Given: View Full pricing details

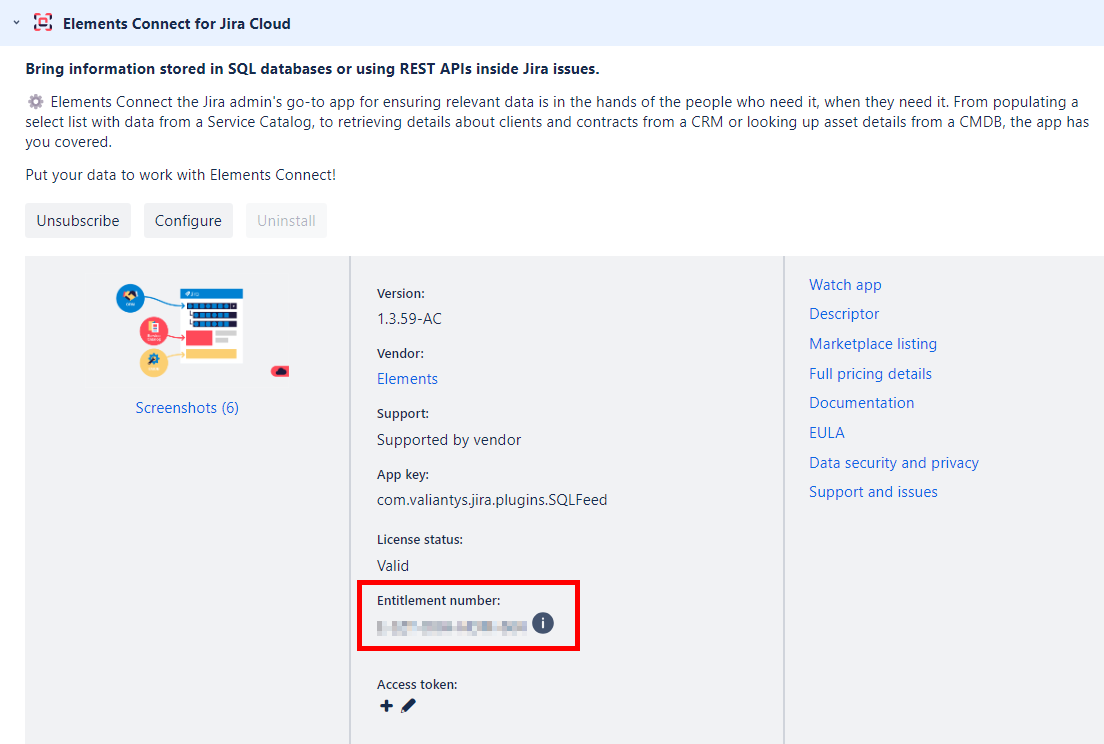Looking at the screenshot, I should click(870, 374).
